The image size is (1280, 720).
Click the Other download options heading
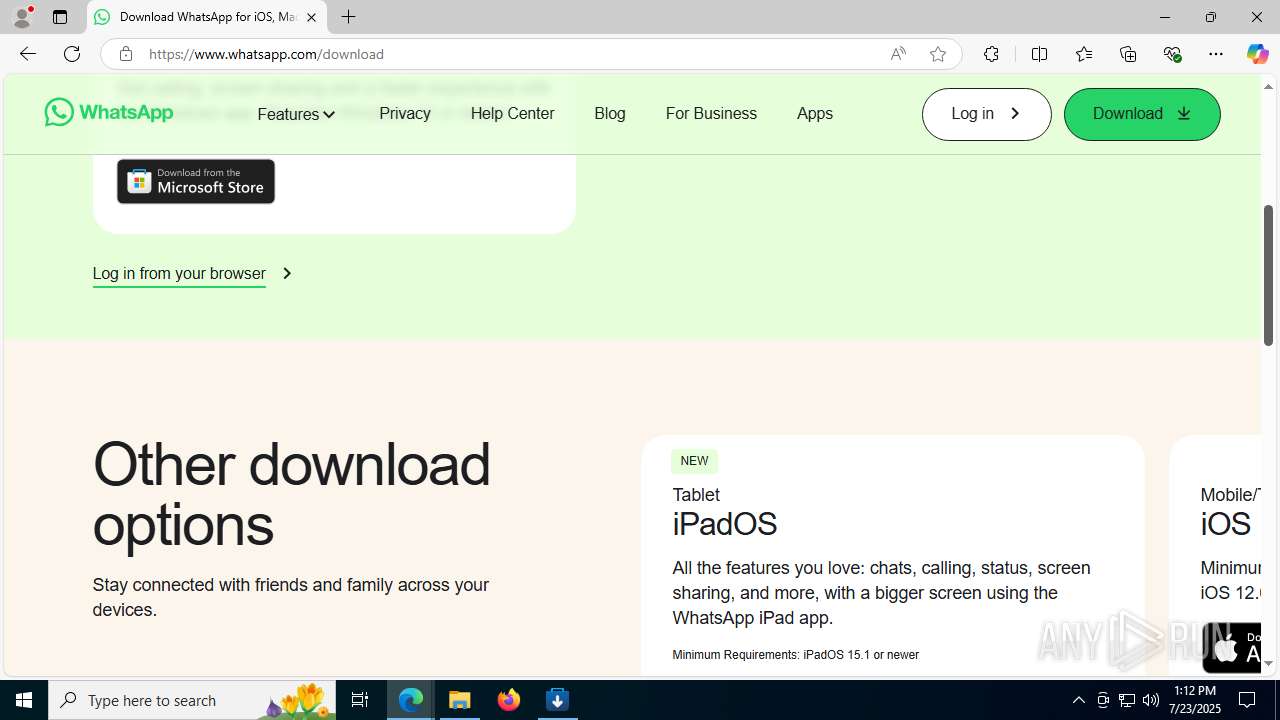[x=292, y=494]
